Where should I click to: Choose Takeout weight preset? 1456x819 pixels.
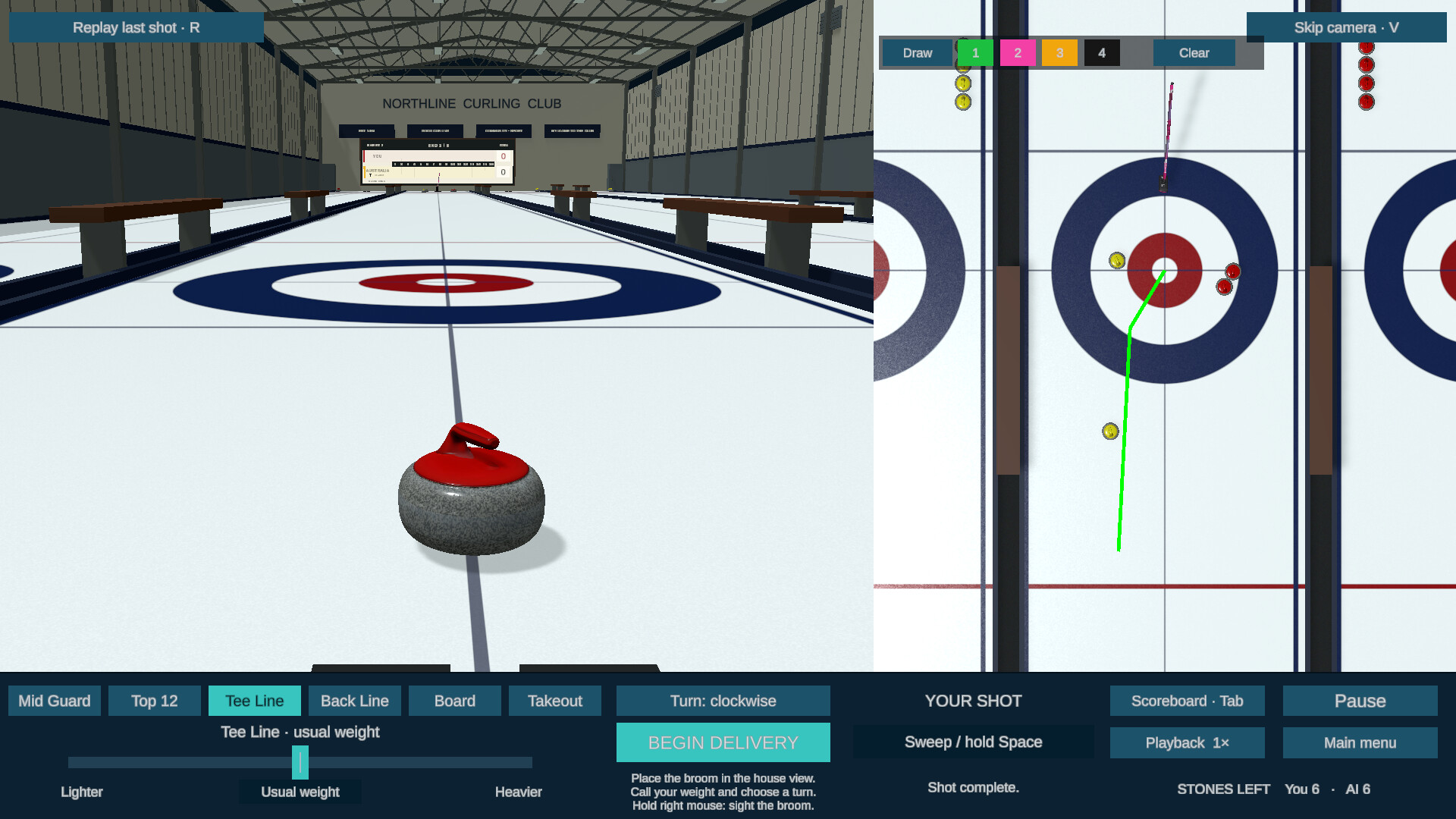click(x=555, y=701)
